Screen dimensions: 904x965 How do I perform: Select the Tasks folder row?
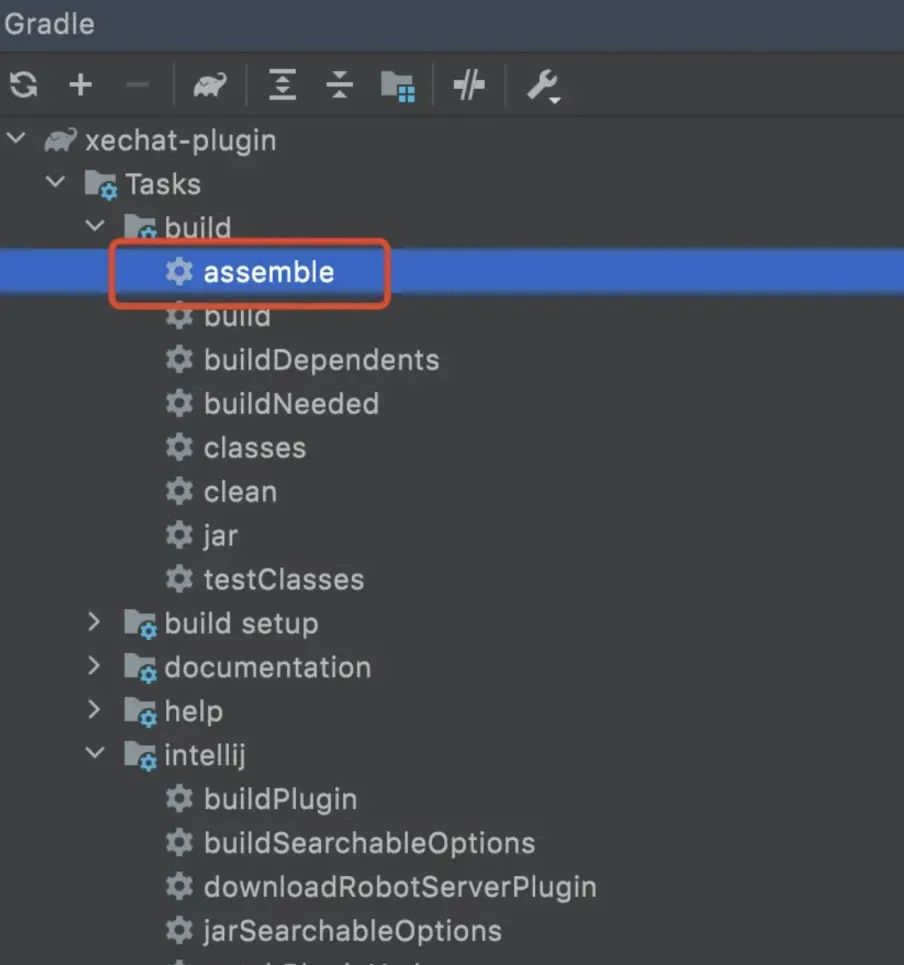(x=452, y=184)
